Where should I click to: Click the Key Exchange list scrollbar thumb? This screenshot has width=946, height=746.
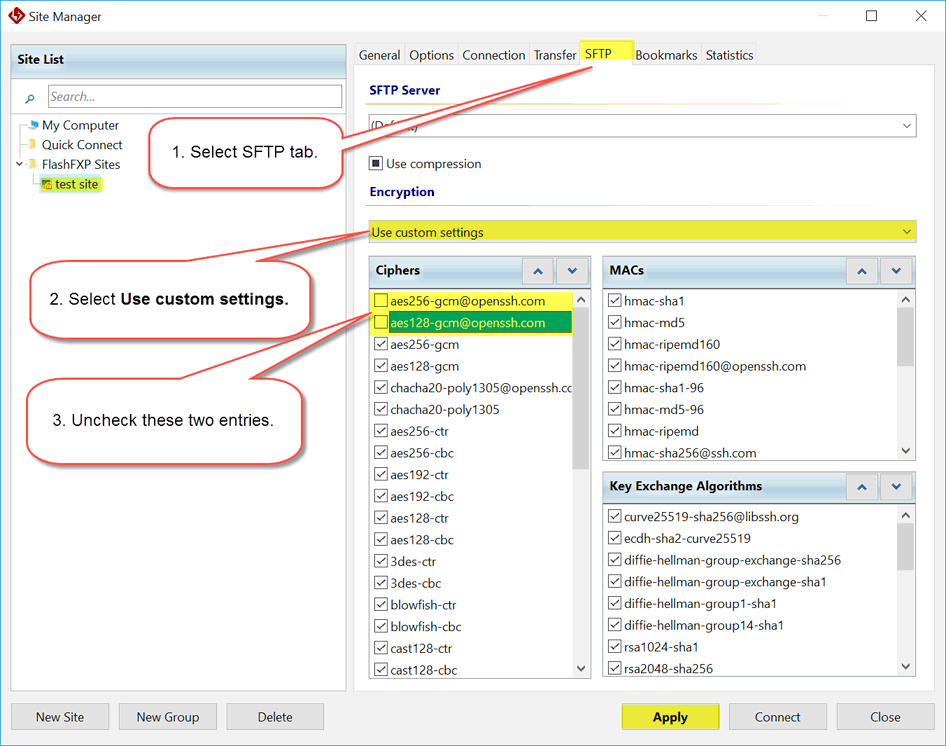905,547
